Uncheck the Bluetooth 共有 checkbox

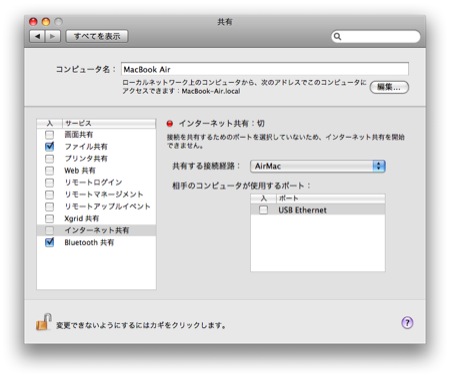tap(49, 242)
